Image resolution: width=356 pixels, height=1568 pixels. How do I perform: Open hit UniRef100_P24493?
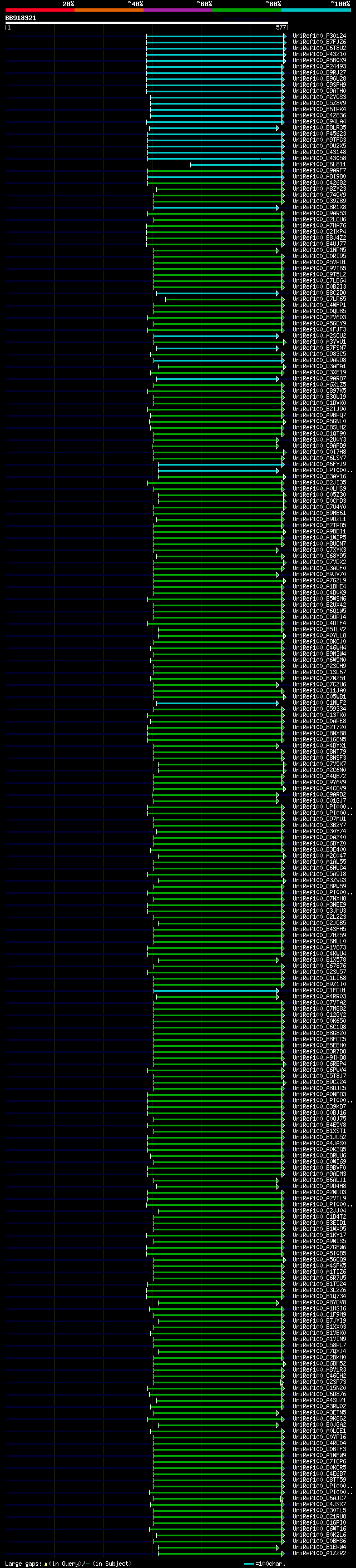[319, 66]
